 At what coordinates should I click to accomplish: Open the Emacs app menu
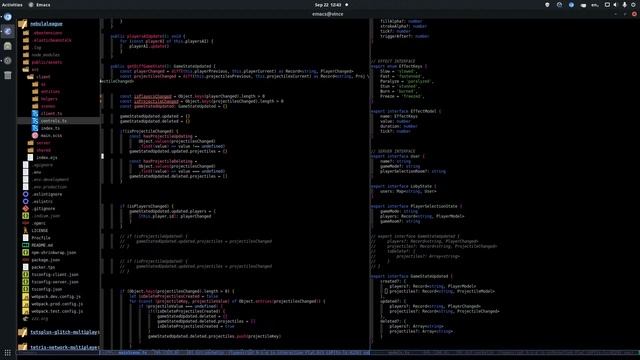click(40, 5)
